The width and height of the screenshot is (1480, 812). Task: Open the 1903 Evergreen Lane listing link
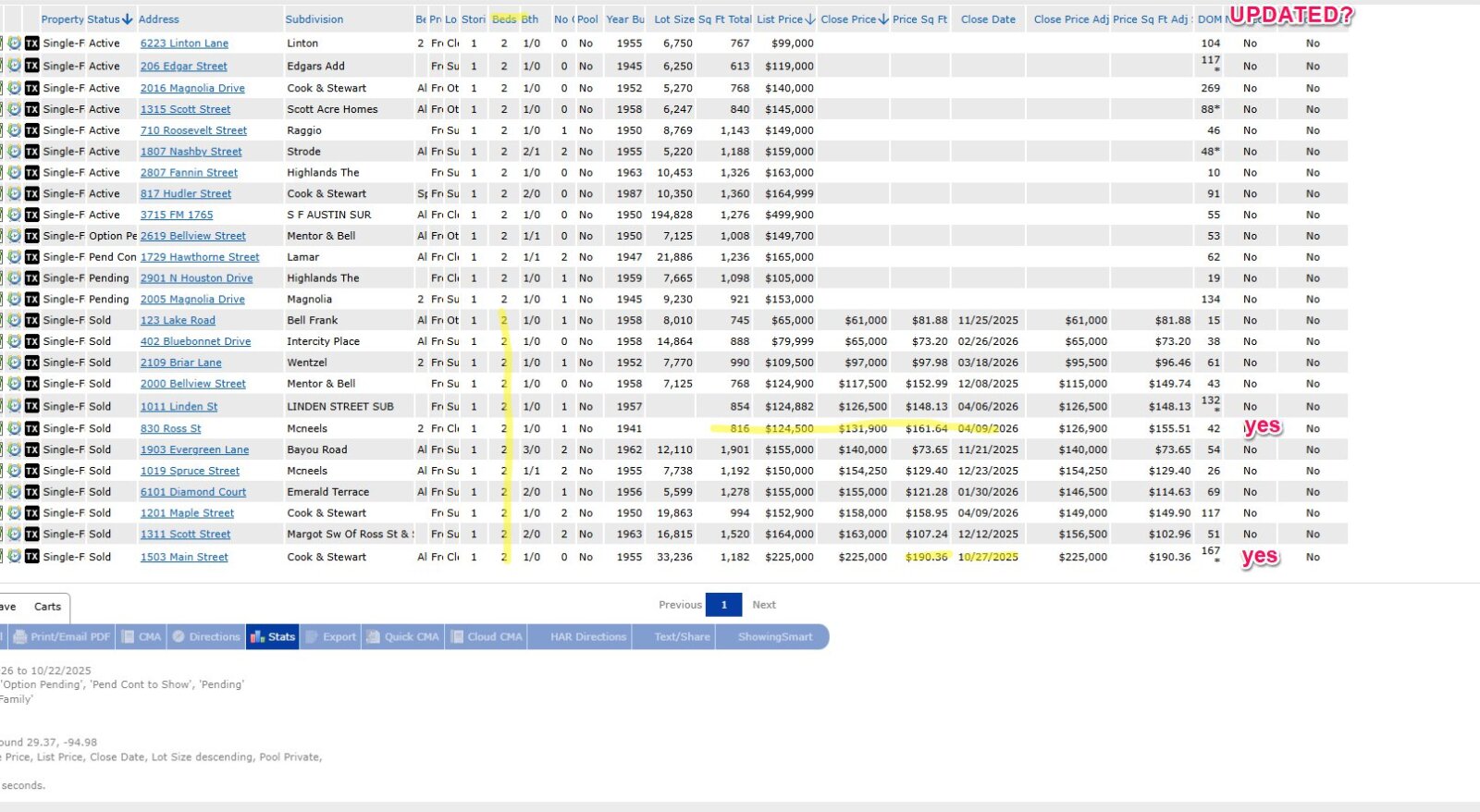(194, 450)
